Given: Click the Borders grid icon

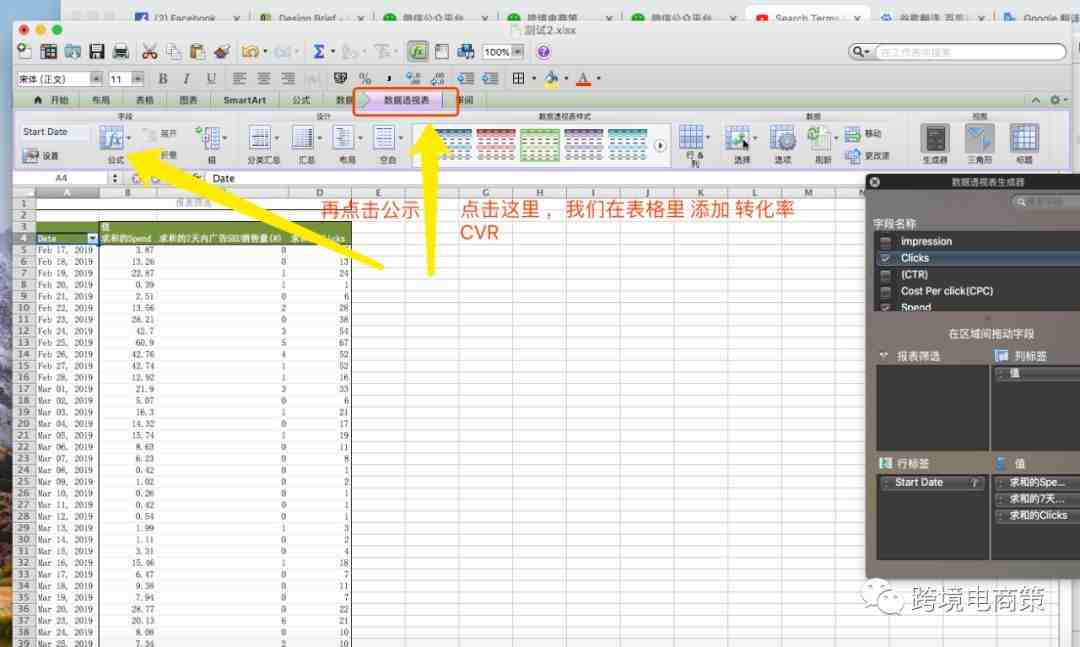Looking at the screenshot, I should [519, 79].
